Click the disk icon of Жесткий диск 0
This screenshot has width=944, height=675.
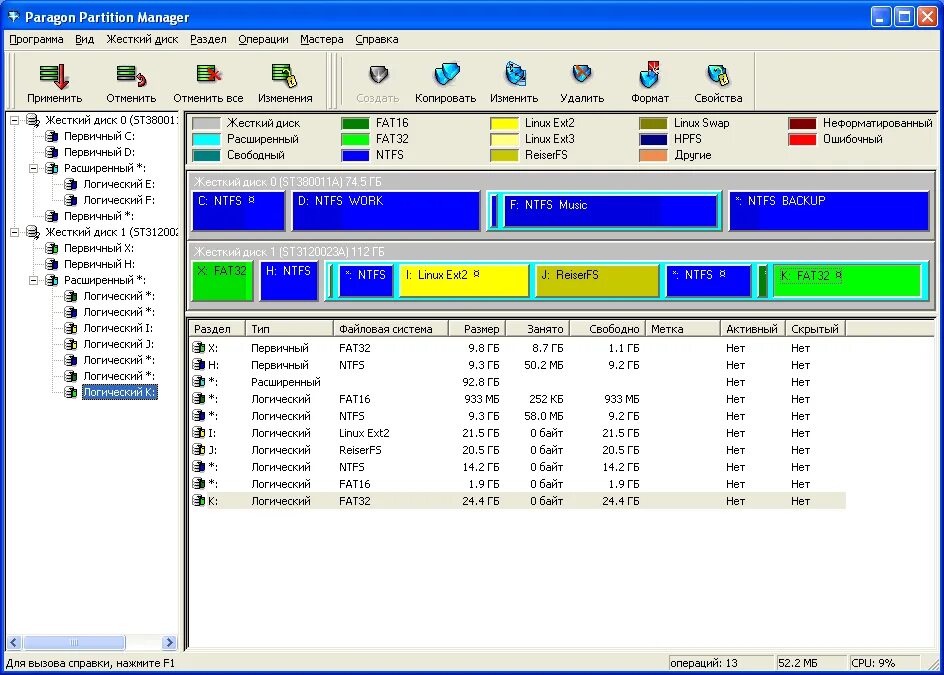tap(33, 120)
